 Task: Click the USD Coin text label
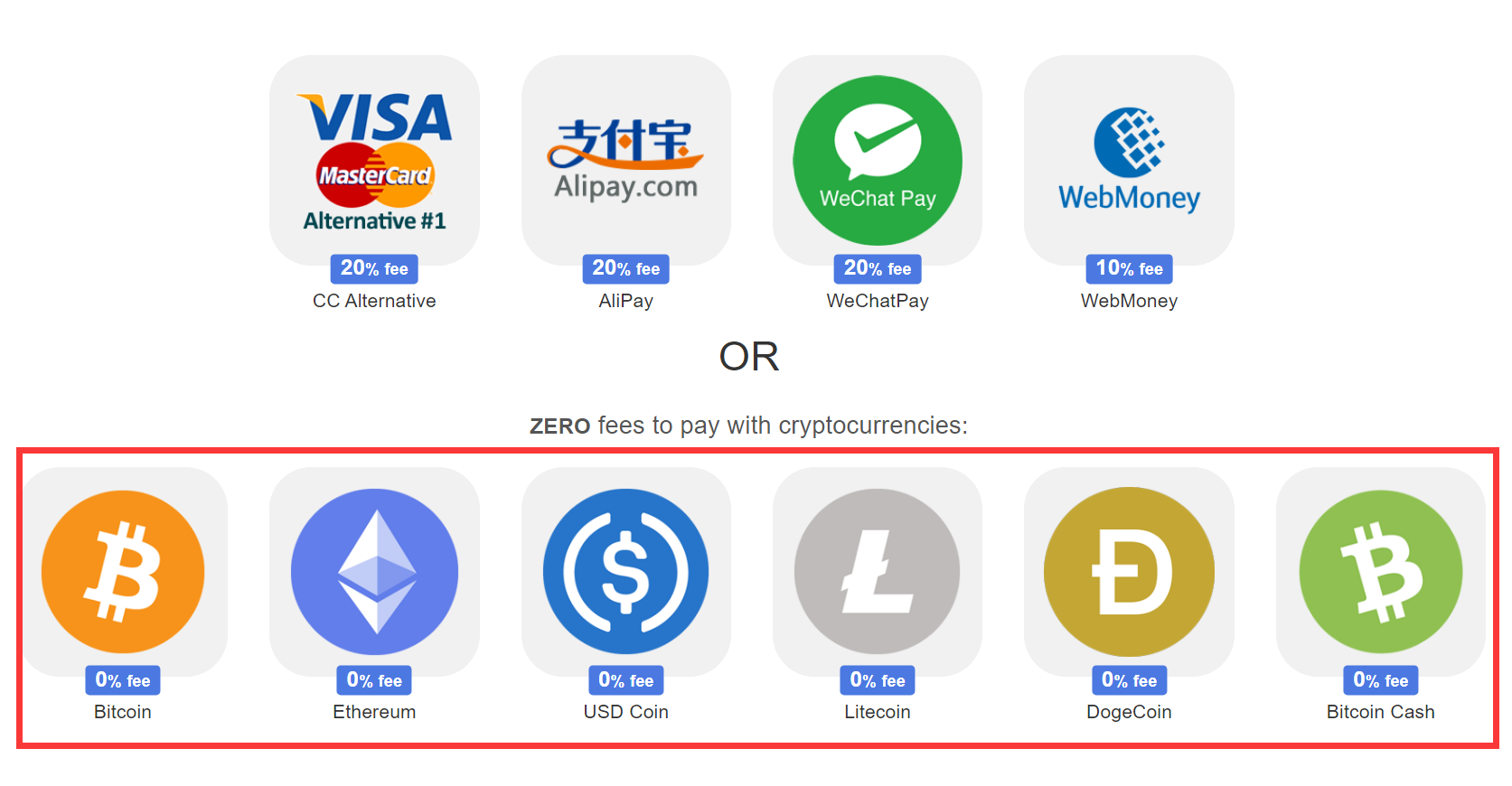[625, 712]
